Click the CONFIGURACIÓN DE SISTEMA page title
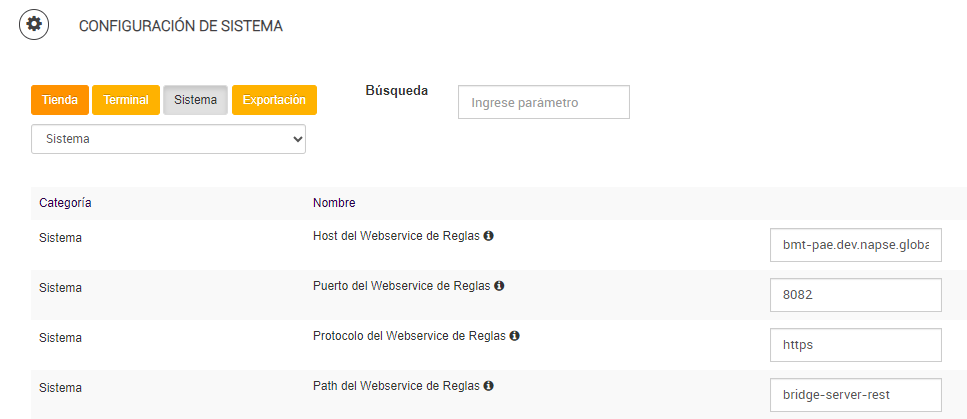Viewport: 967px width, 419px height. [x=180, y=26]
